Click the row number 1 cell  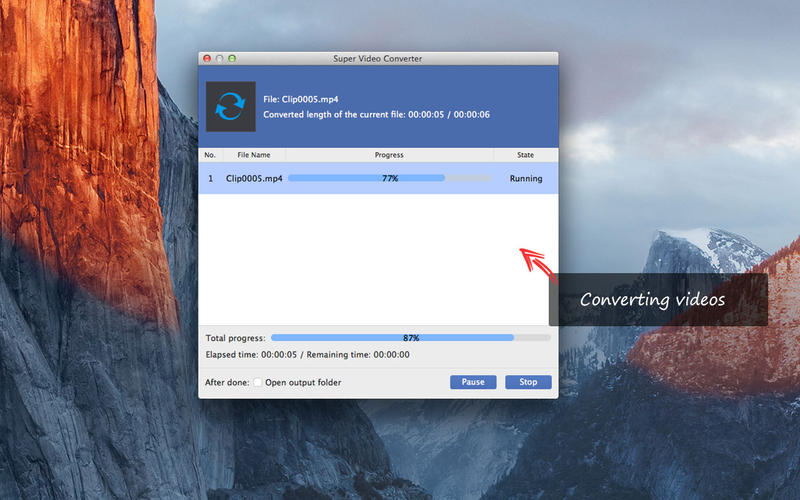click(210, 179)
